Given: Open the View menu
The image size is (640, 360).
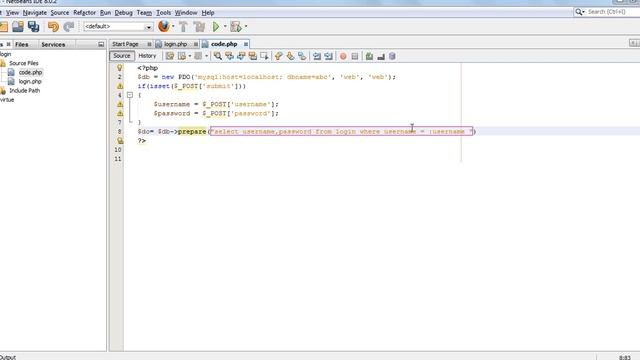Looking at the screenshot, I should point(12,13).
